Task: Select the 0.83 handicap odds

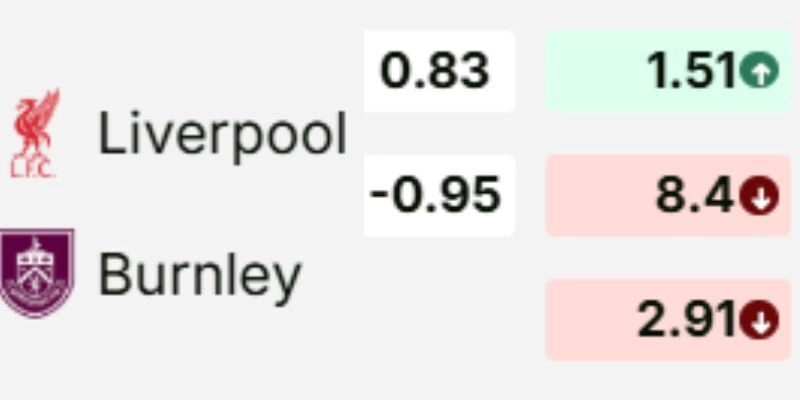Action: point(438,71)
